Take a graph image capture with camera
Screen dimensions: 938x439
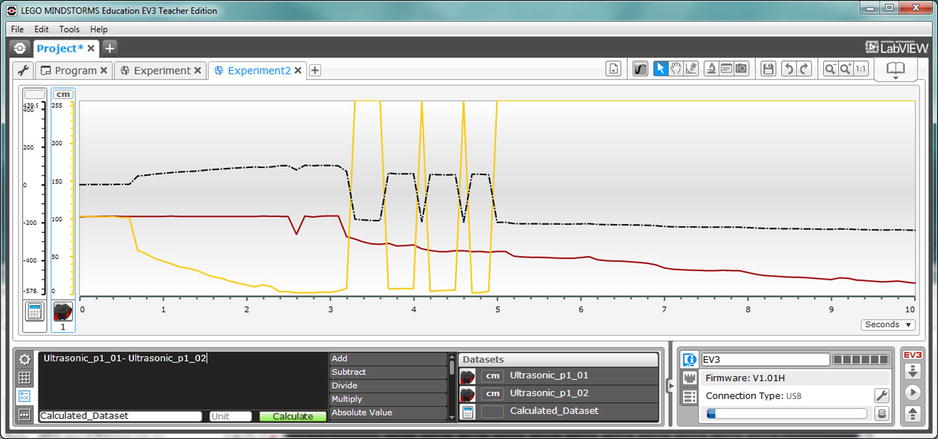pyautogui.click(x=742, y=69)
